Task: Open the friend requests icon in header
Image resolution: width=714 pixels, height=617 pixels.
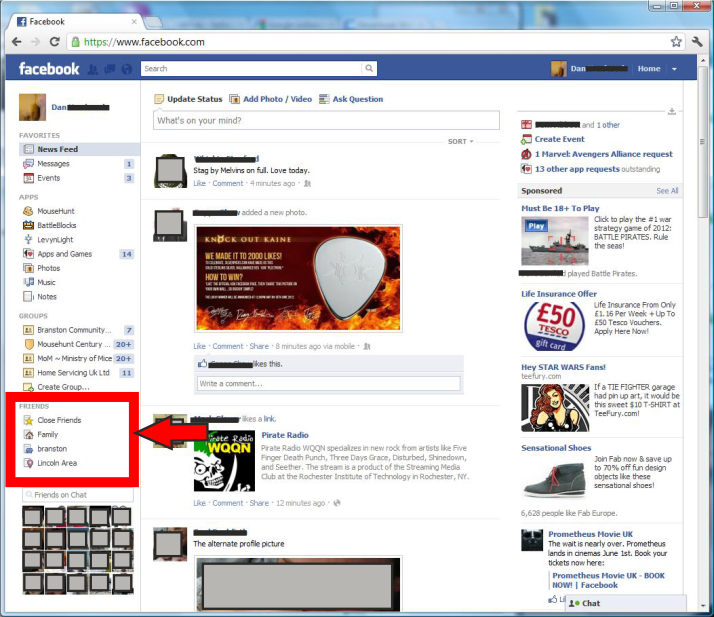Action: 93,69
